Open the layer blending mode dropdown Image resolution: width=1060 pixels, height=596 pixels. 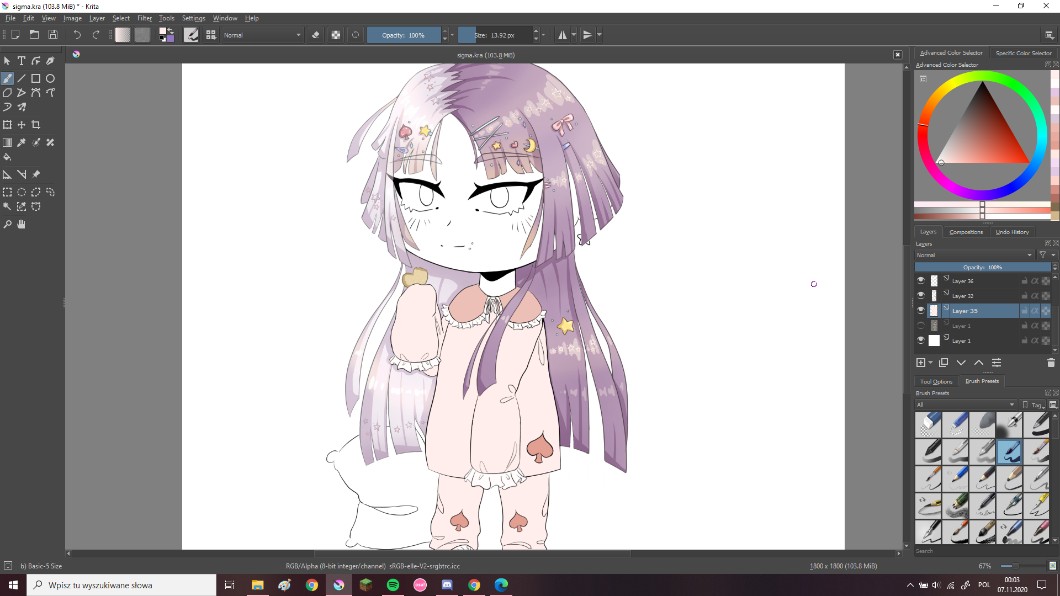coord(973,255)
